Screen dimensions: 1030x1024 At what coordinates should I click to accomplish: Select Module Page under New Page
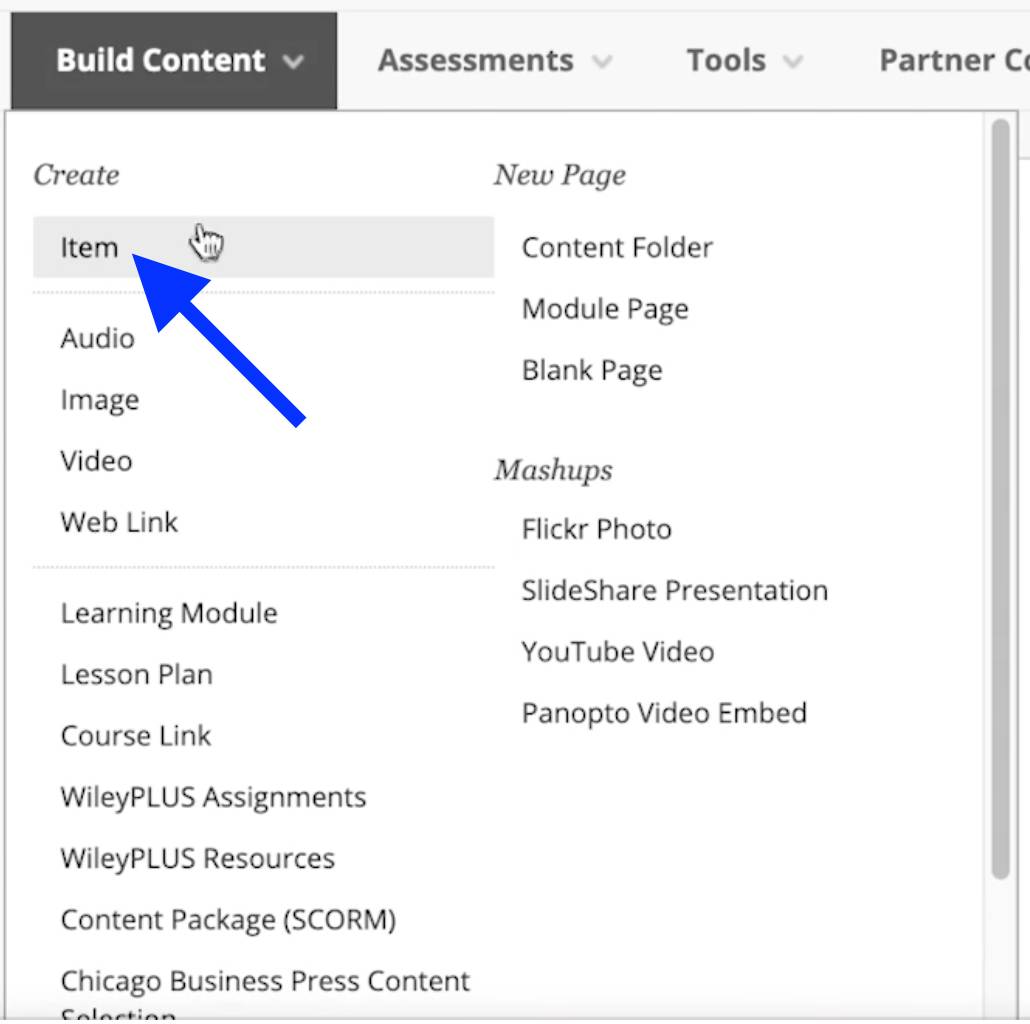coord(604,309)
